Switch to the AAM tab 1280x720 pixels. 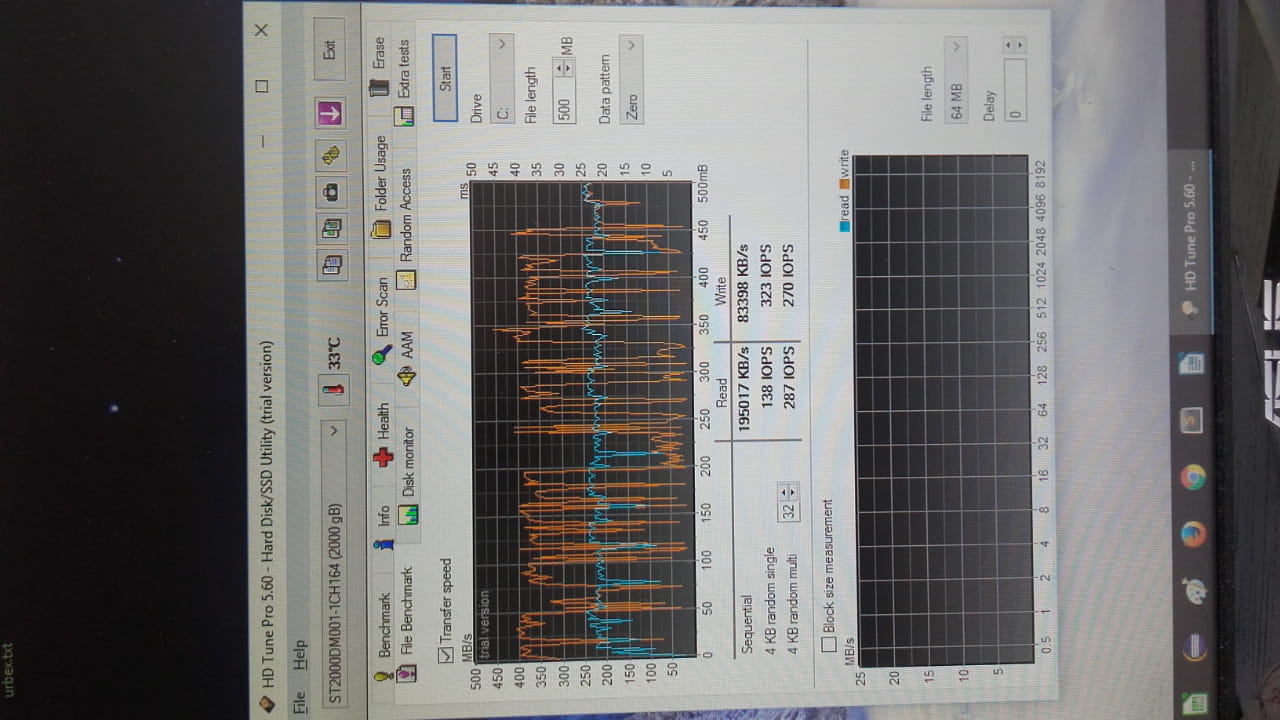[406, 359]
